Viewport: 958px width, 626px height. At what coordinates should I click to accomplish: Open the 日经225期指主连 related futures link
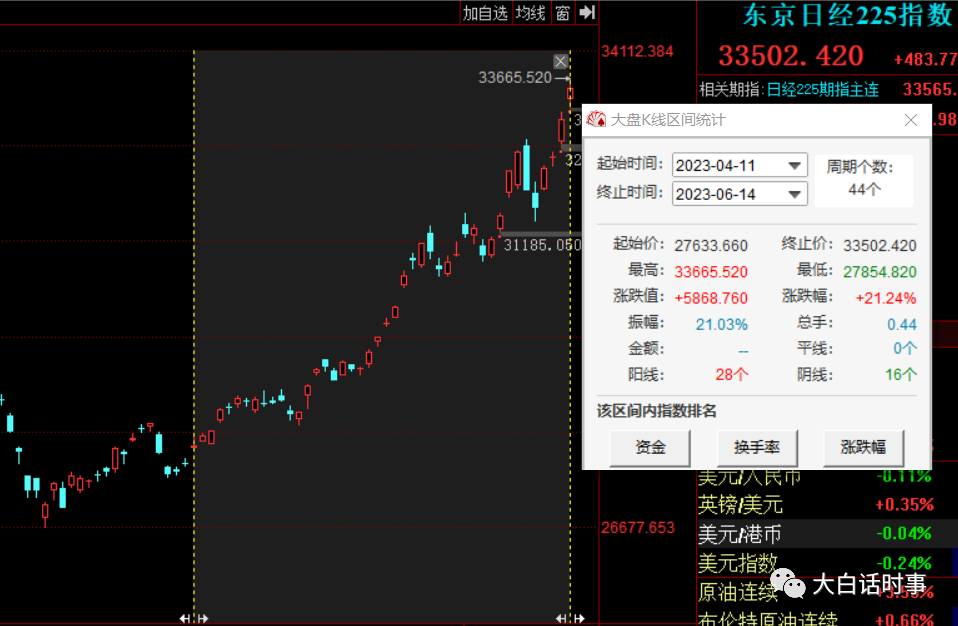coord(822,90)
